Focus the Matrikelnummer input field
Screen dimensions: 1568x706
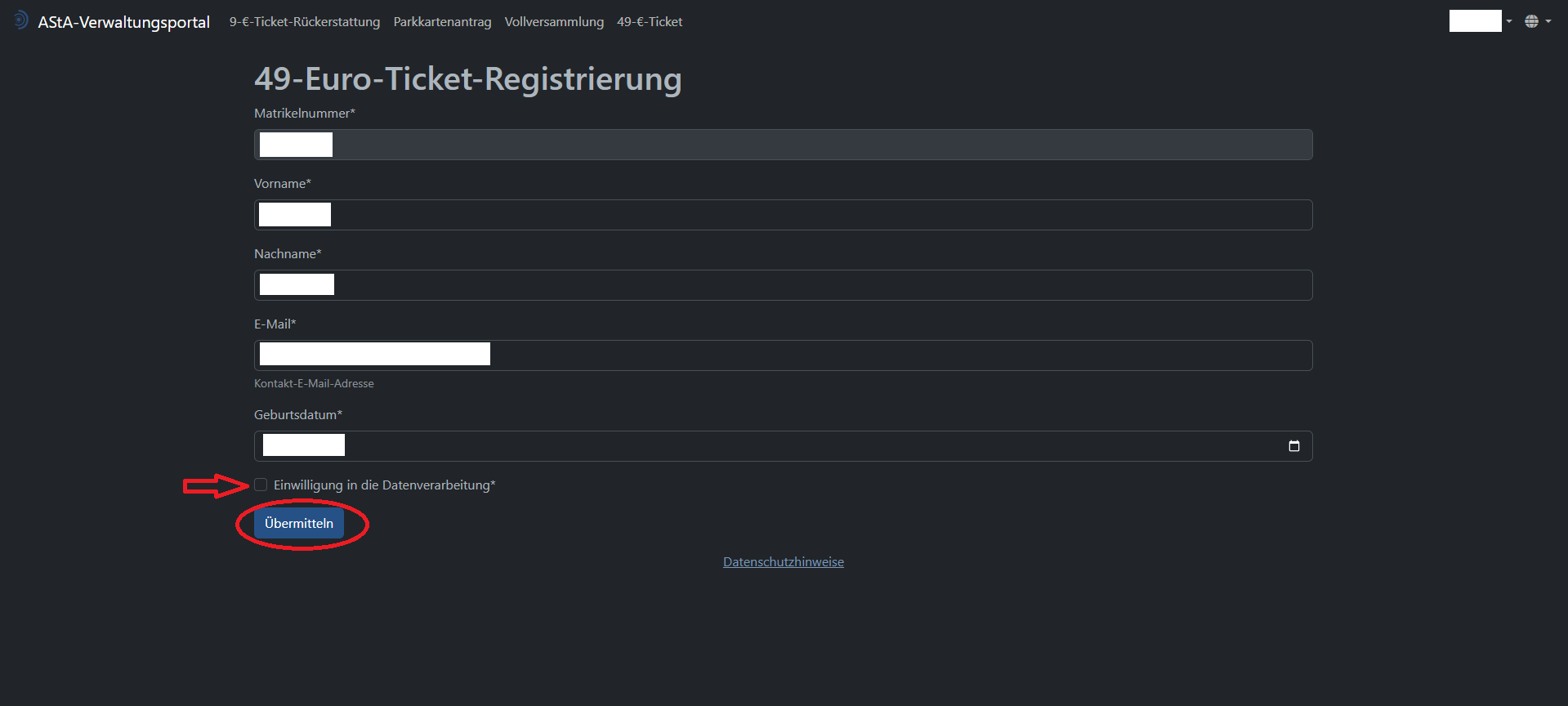[784, 145]
